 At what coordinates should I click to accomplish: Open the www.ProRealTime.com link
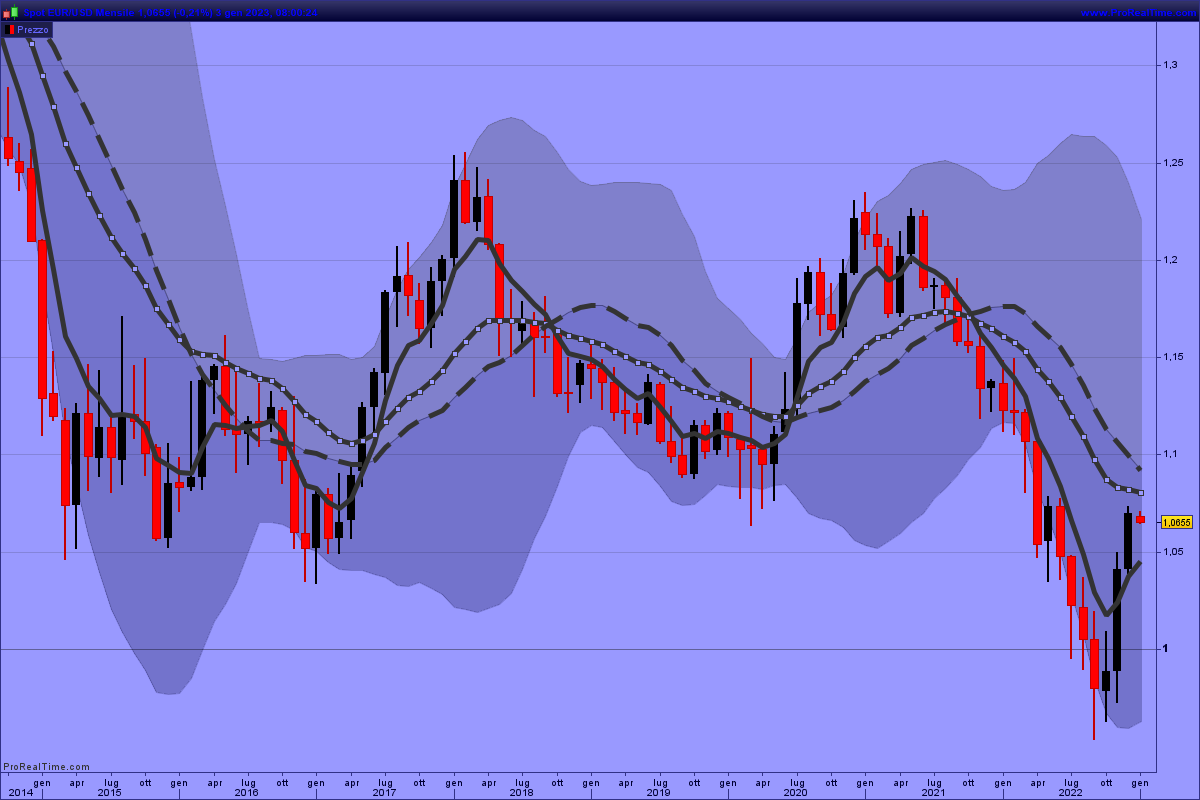pos(1138,12)
